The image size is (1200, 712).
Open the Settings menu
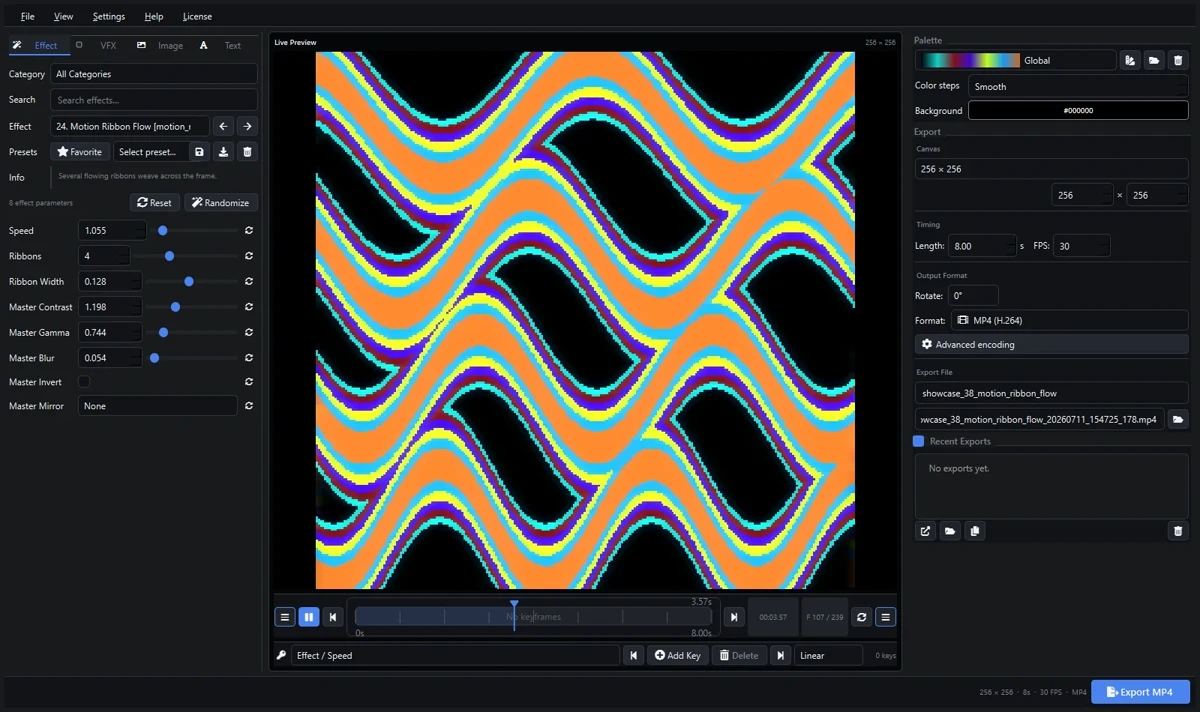pyautogui.click(x=109, y=16)
